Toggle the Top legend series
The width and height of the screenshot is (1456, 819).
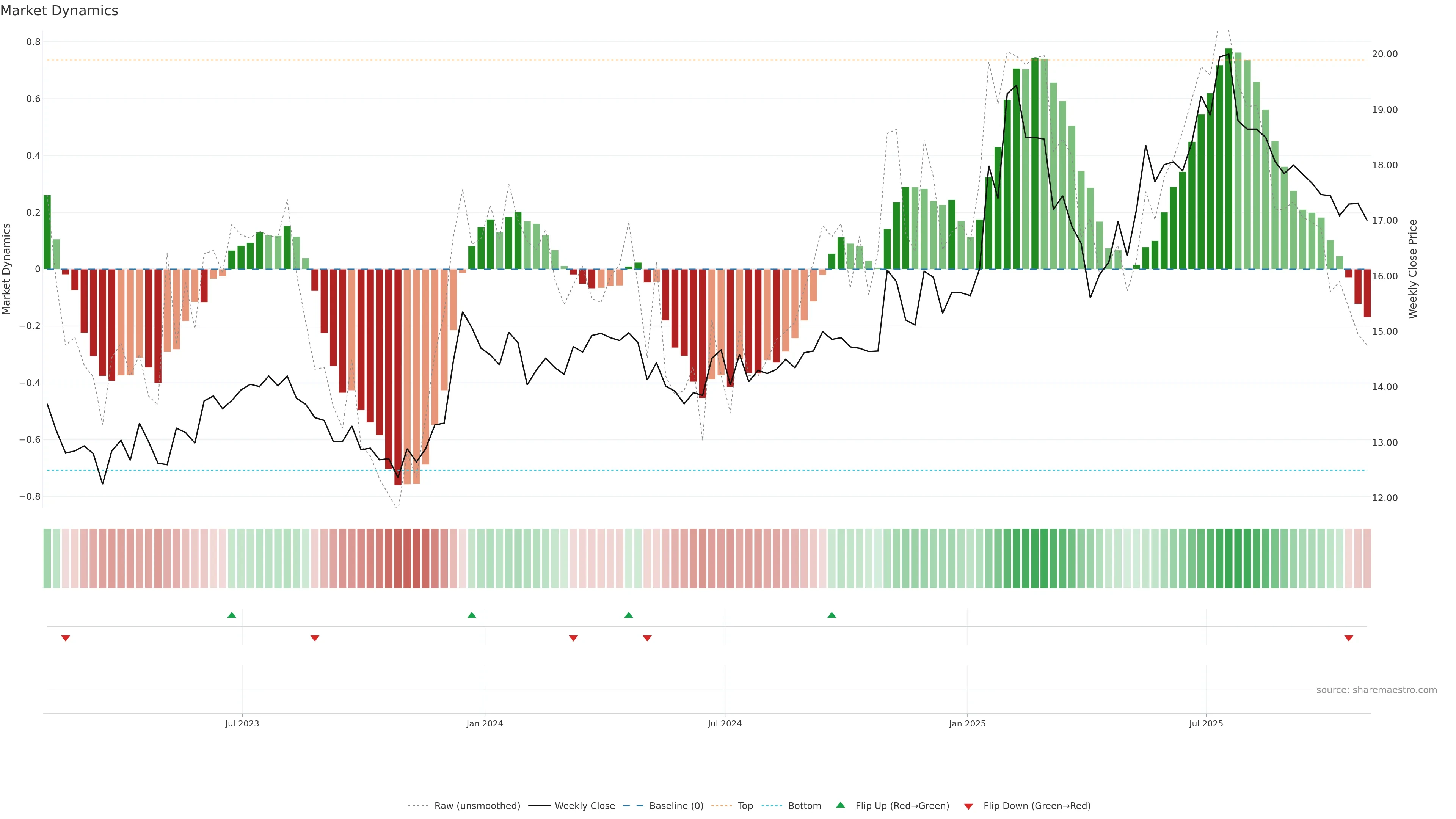pyautogui.click(x=745, y=805)
